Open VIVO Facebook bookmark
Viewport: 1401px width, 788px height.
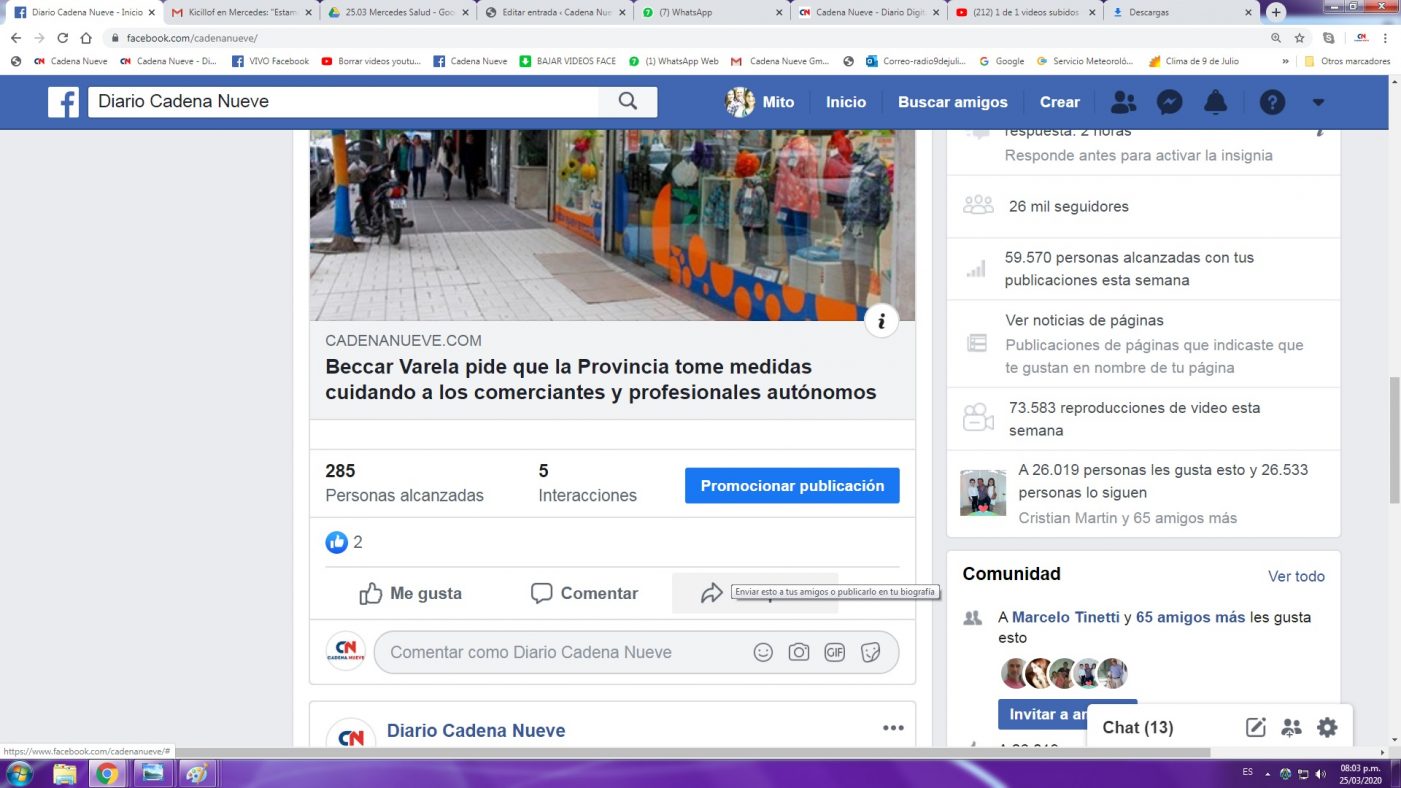270,61
